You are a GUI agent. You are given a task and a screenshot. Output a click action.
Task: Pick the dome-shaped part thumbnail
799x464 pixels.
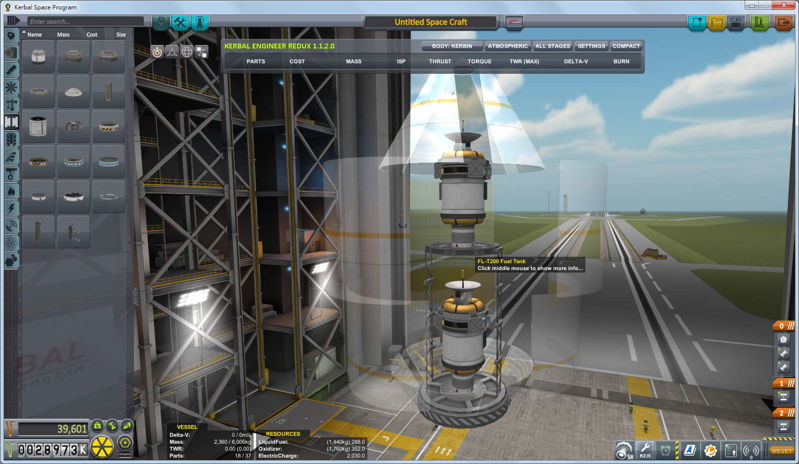click(x=73, y=91)
